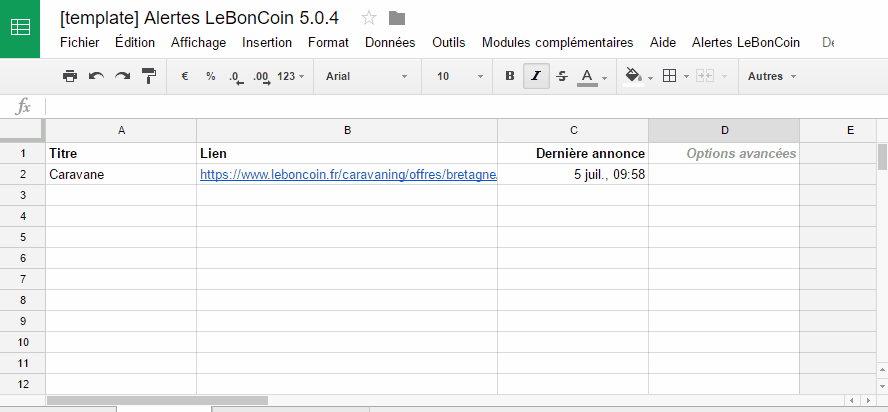888x412 pixels.
Task: Select column B header
Action: tap(347, 130)
